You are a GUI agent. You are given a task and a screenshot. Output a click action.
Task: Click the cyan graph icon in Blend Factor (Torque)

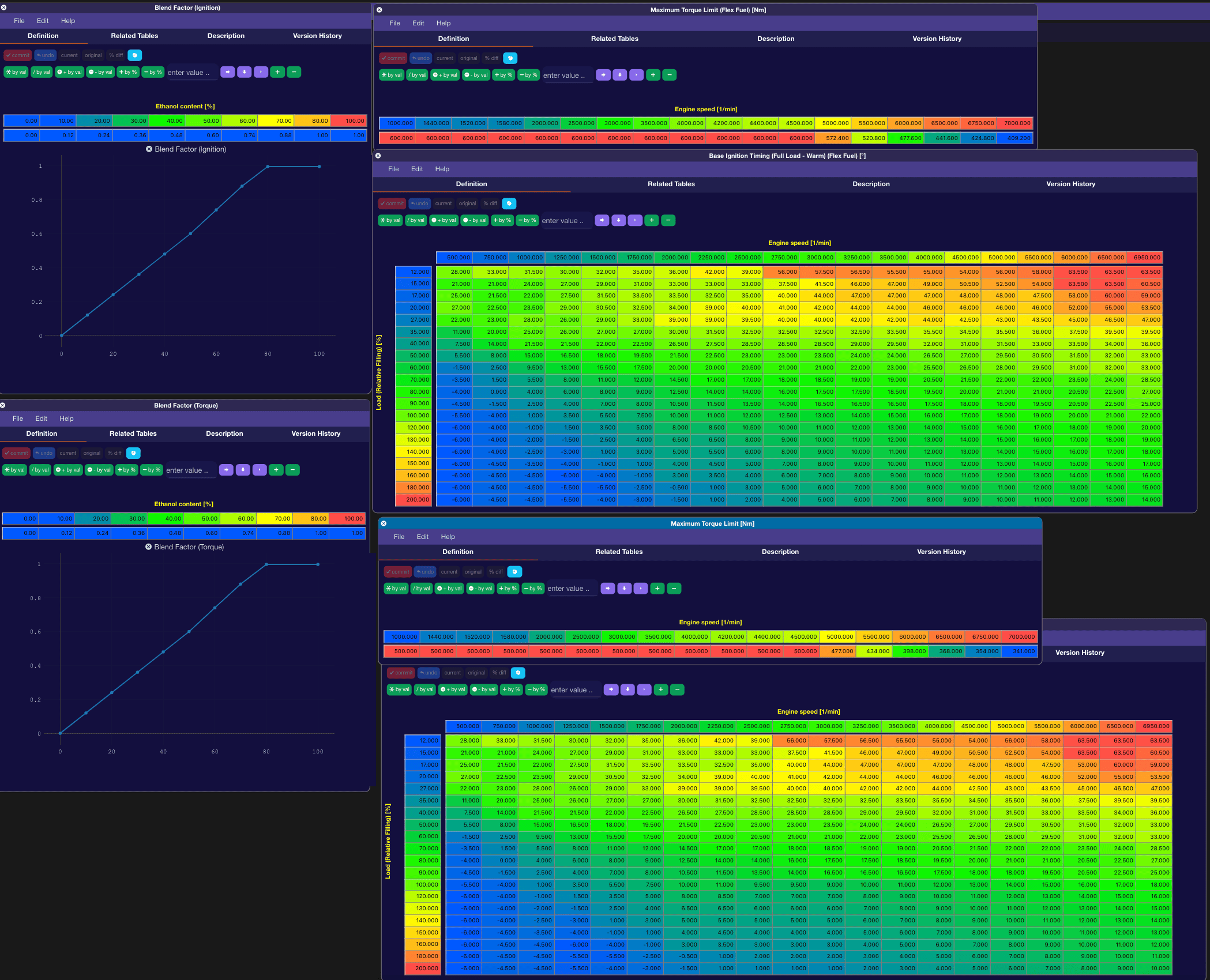point(133,453)
